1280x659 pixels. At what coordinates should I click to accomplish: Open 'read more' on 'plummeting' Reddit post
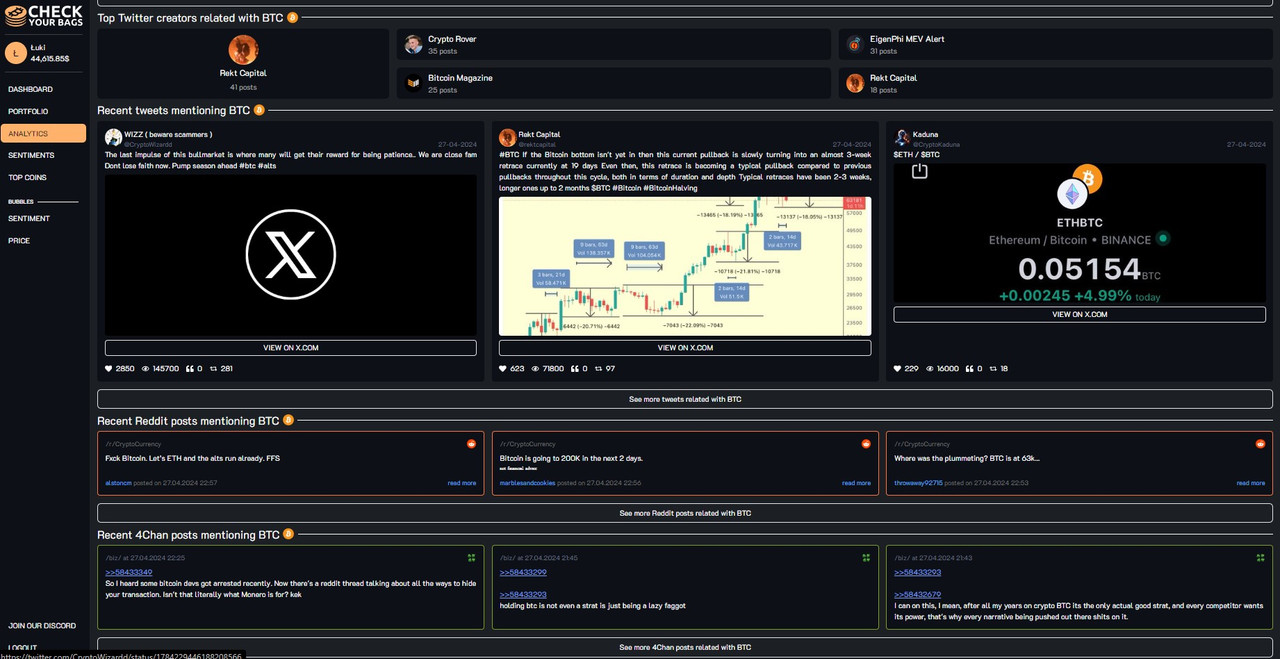point(1251,483)
